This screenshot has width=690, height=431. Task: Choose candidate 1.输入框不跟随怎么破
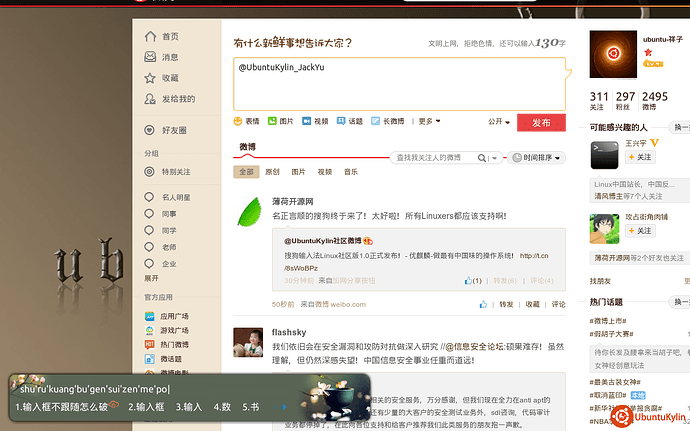click(x=62, y=407)
